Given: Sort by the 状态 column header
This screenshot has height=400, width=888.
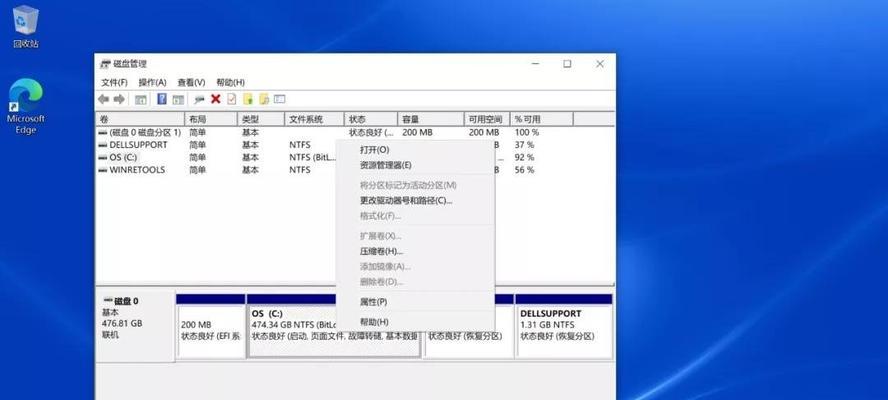Looking at the screenshot, I should pyautogui.click(x=371, y=120).
